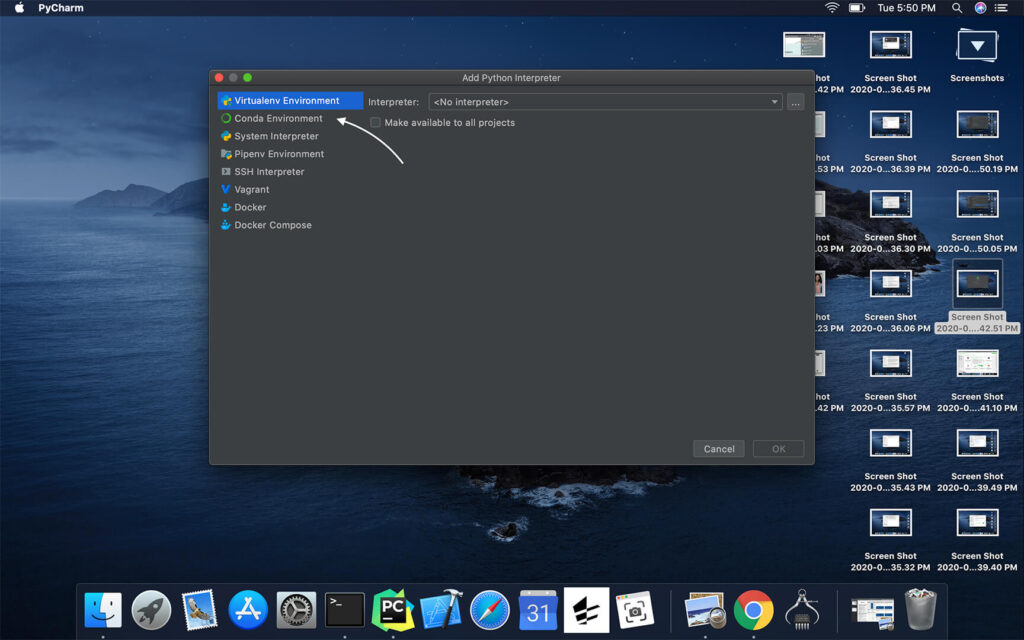Screen dimensions: 1024x640
Task: Open the Interpreter combo box
Action: pos(605,102)
